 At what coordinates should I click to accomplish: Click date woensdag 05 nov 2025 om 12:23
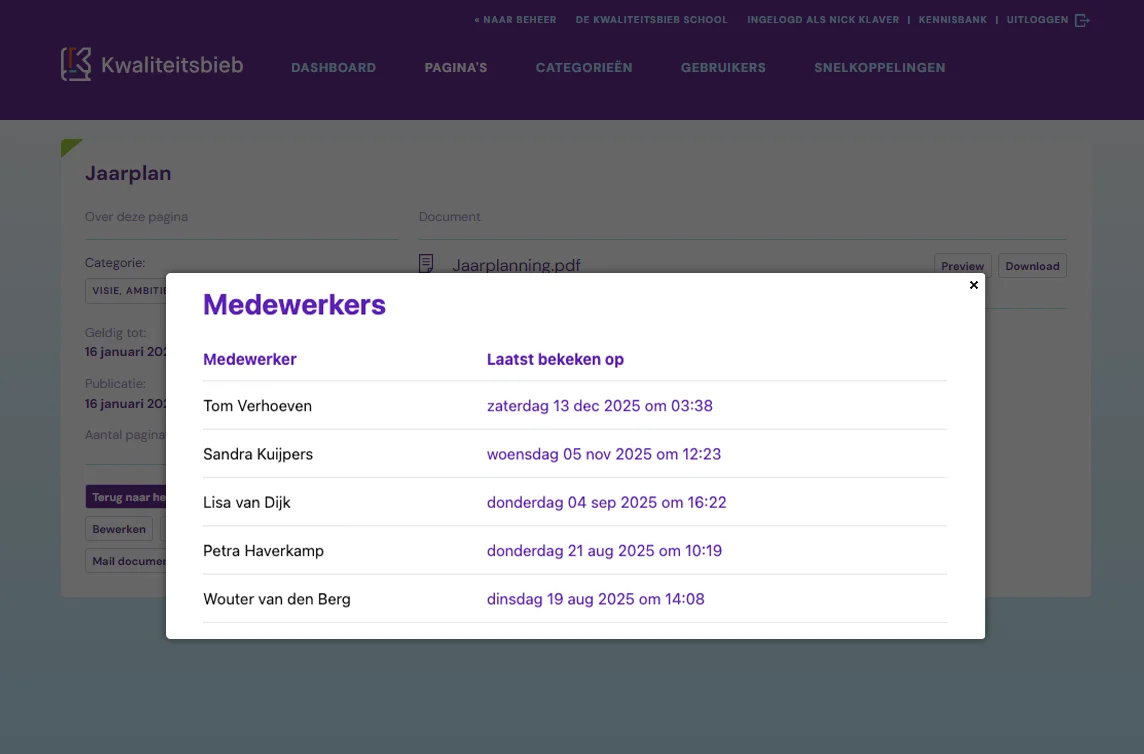point(604,454)
